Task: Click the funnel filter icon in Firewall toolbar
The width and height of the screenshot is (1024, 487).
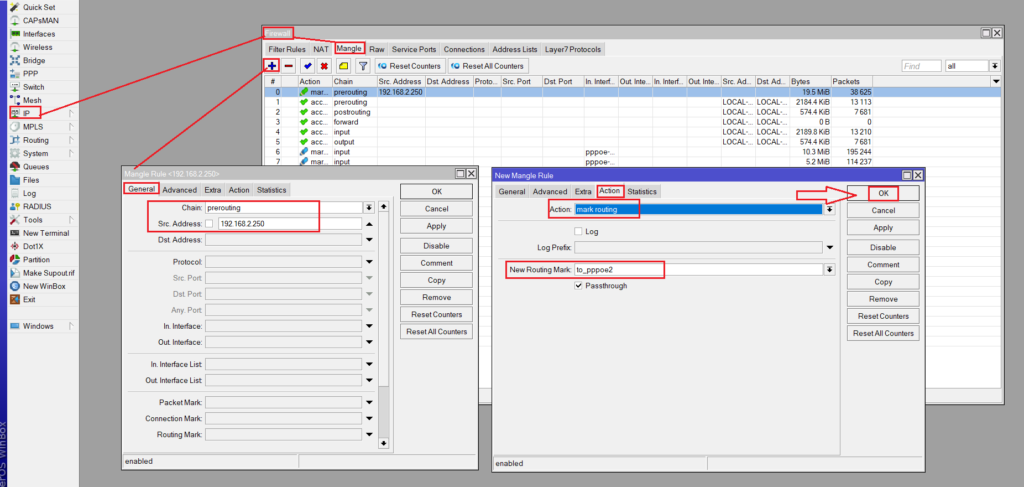Action: [x=363, y=66]
